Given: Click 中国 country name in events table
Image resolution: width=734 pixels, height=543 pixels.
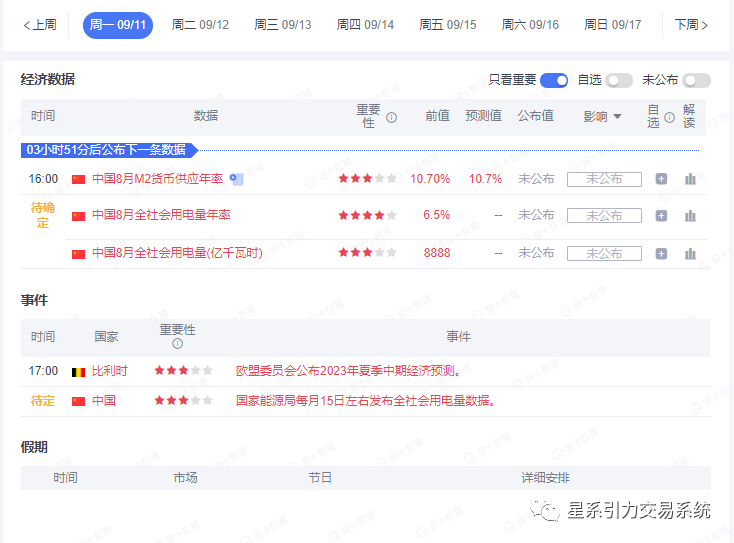Looking at the screenshot, I should tap(103, 401).
